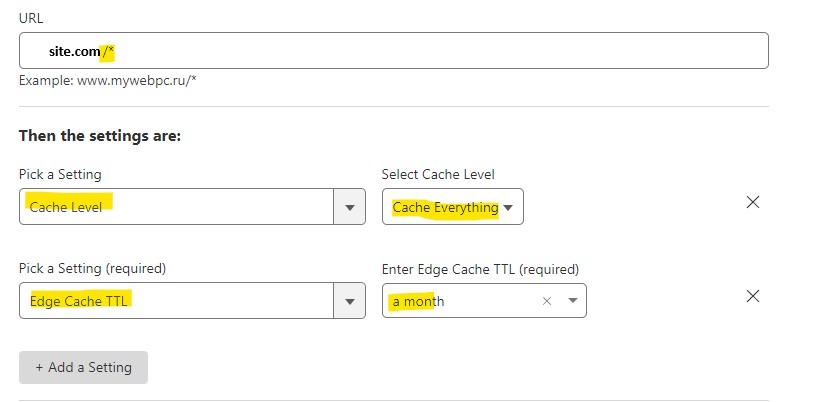Clear the 'a month' TTL value
Image resolution: width=826 pixels, height=402 pixels.
click(x=547, y=301)
